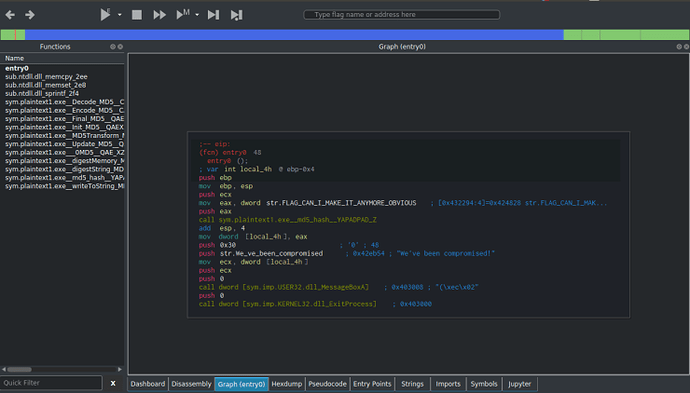Image resolution: width=690 pixels, height=393 pixels.
Task: Click the Functions list scroll right arrow
Action: coord(120,369)
